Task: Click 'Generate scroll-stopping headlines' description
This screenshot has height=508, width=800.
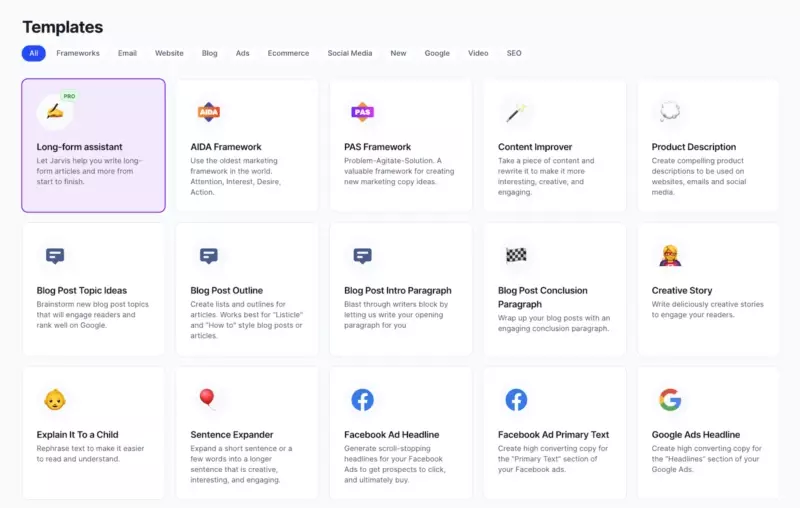Action: pos(394,464)
